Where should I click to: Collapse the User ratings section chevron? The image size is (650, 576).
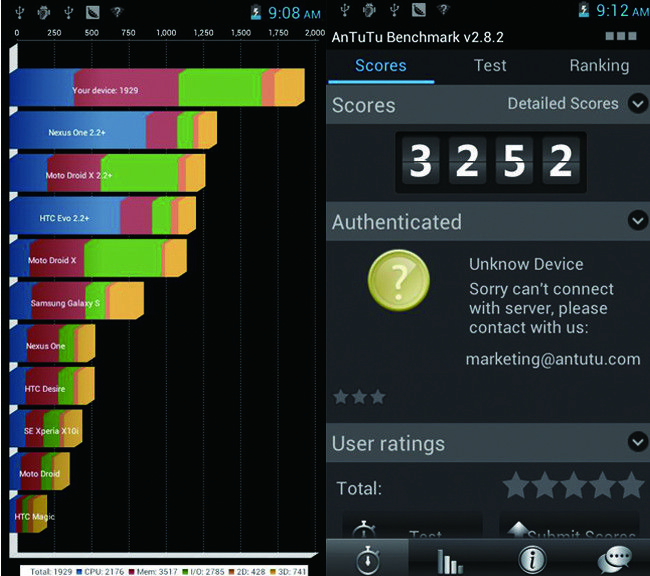coord(638,442)
